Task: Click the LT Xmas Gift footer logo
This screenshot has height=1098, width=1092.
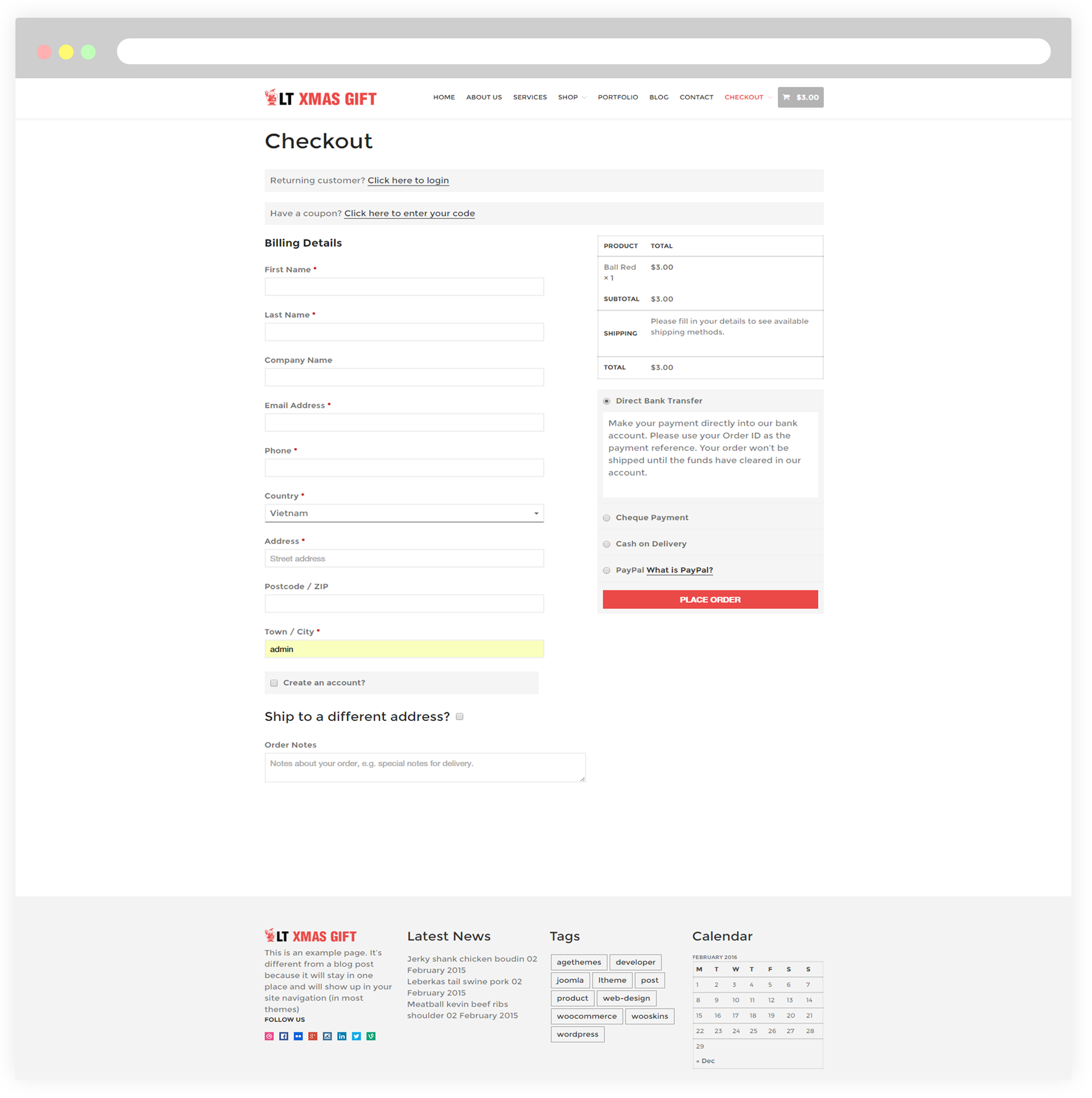Action: [x=310, y=936]
